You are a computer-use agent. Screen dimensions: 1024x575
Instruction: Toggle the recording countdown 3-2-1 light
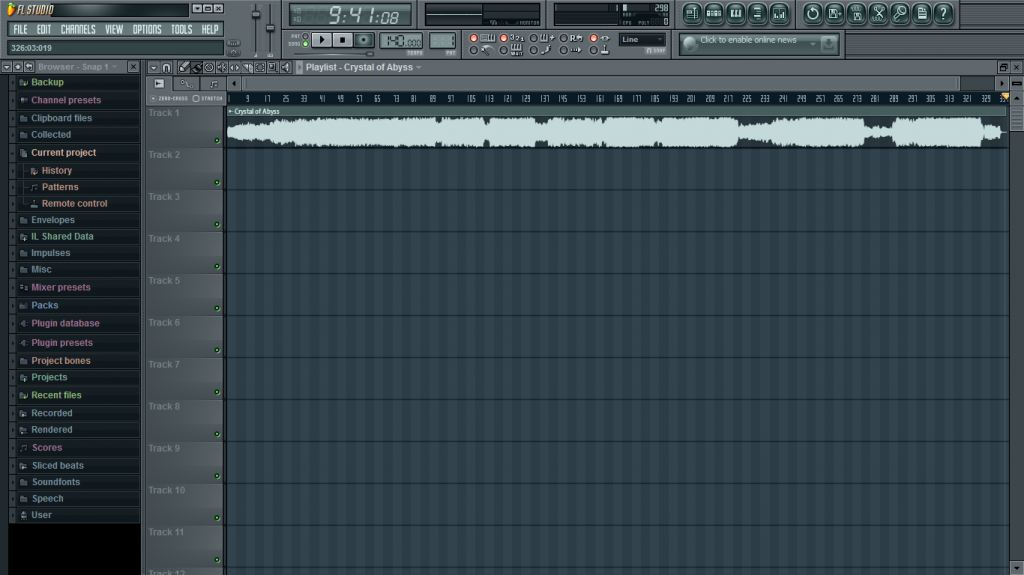[x=504, y=38]
